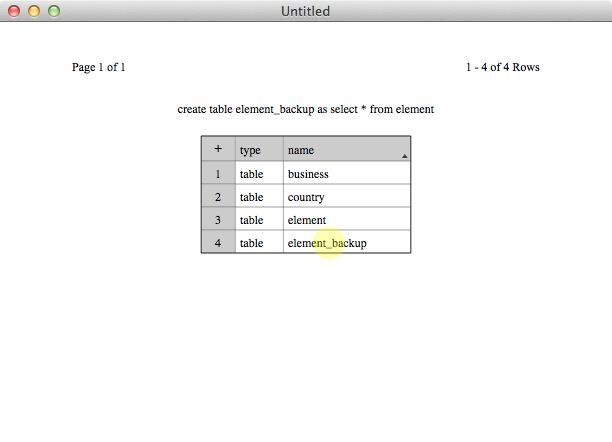Select the name column header
The image size is (612, 442).
pyautogui.click(x=347, y=149)
